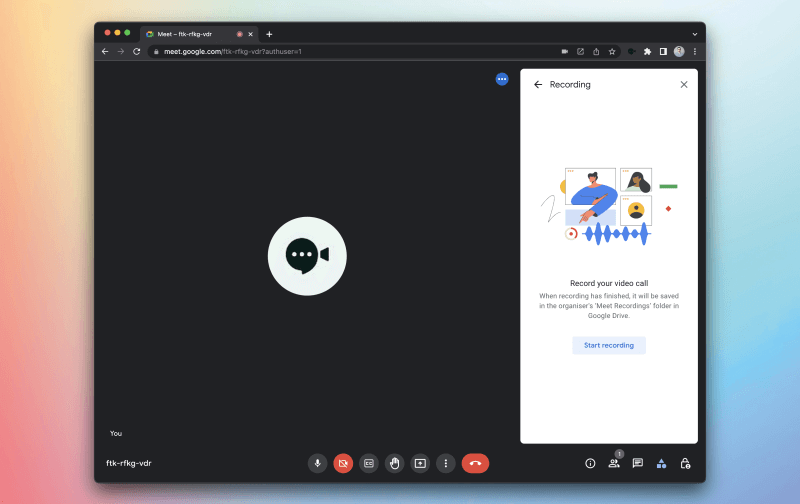Mute the microphone
This screenshot has width=800, height=504.
coord(317,463)
